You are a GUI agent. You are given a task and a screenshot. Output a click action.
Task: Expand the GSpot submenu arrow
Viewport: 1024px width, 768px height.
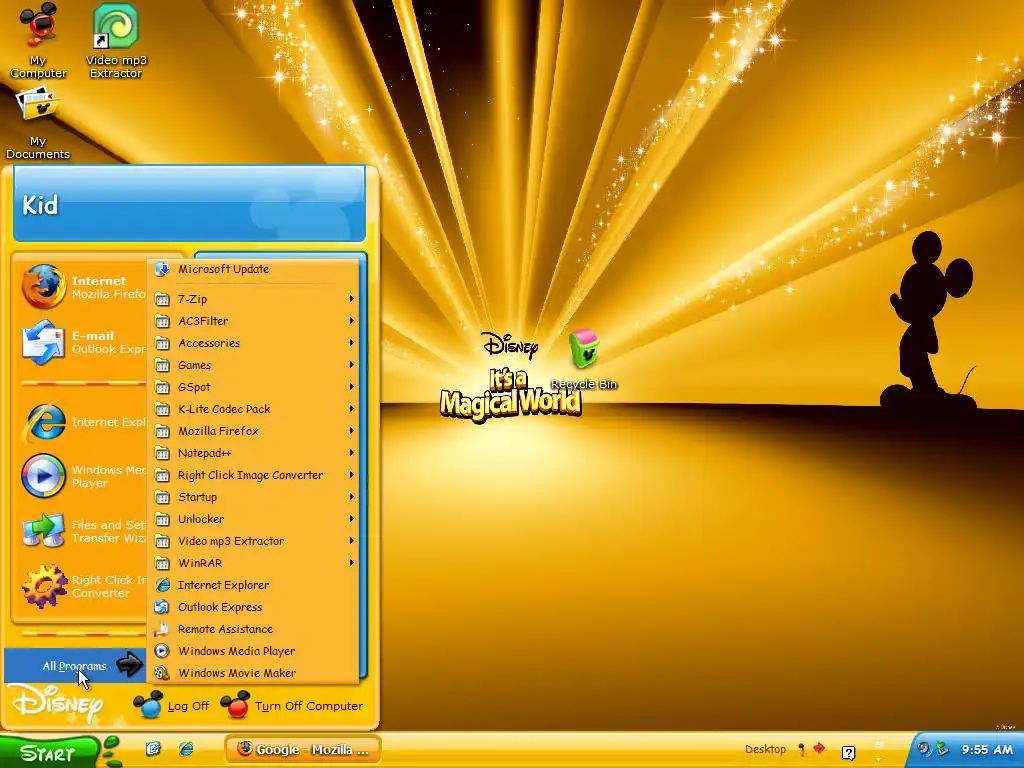(351, 387)
